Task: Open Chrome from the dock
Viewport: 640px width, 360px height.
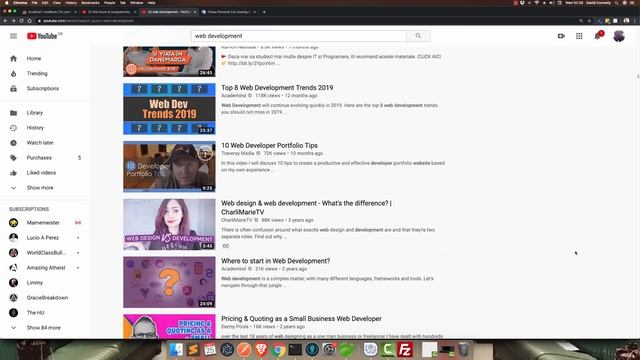Action: point(278,349)
